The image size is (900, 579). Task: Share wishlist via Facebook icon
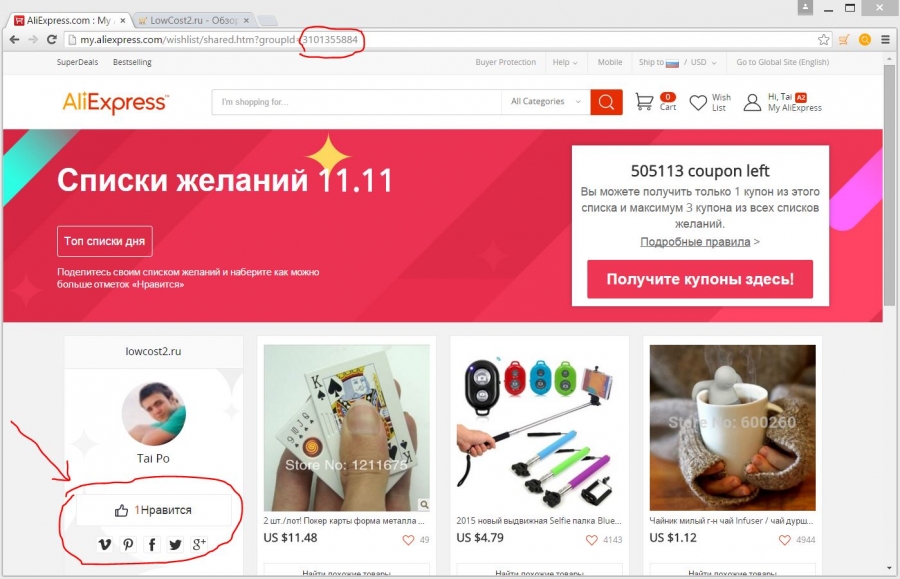152,543
